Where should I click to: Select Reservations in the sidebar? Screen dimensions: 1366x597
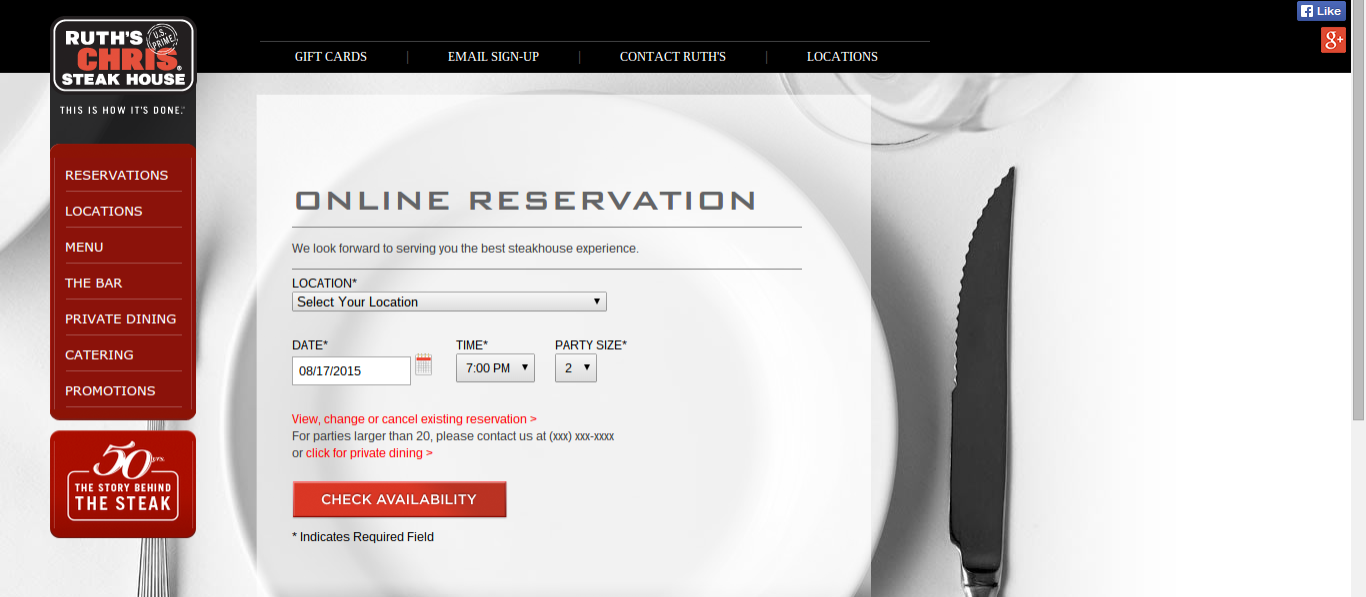[117, 175]
